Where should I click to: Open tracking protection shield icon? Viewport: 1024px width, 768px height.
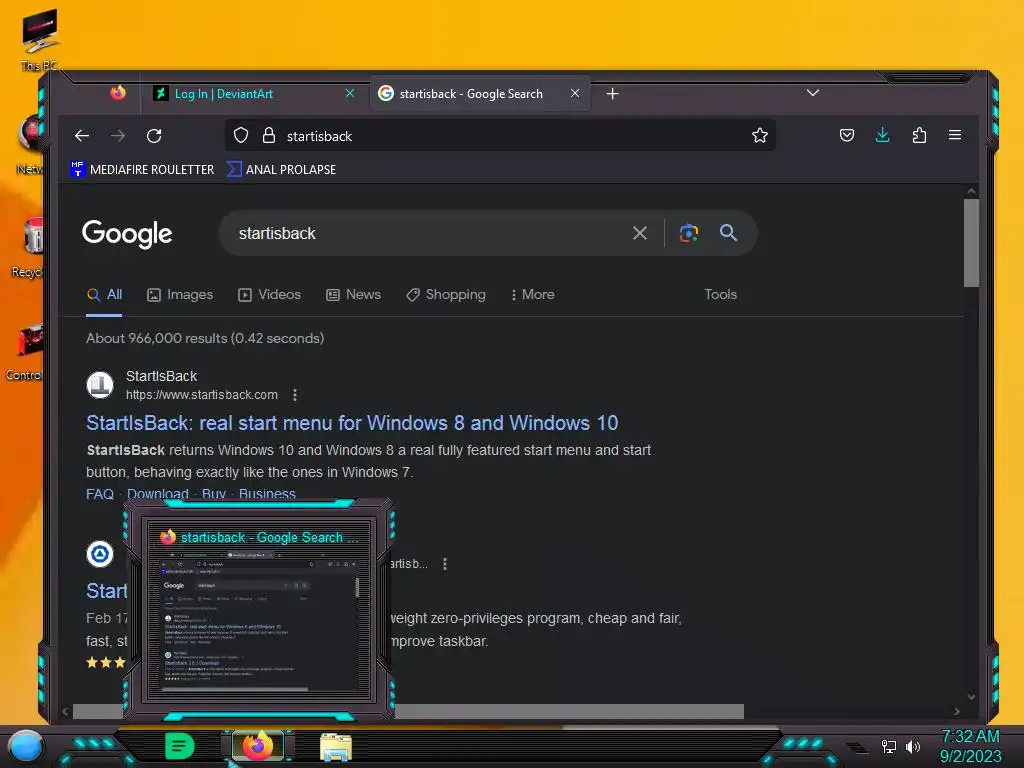pyautogui.click(x=241, y=136)
